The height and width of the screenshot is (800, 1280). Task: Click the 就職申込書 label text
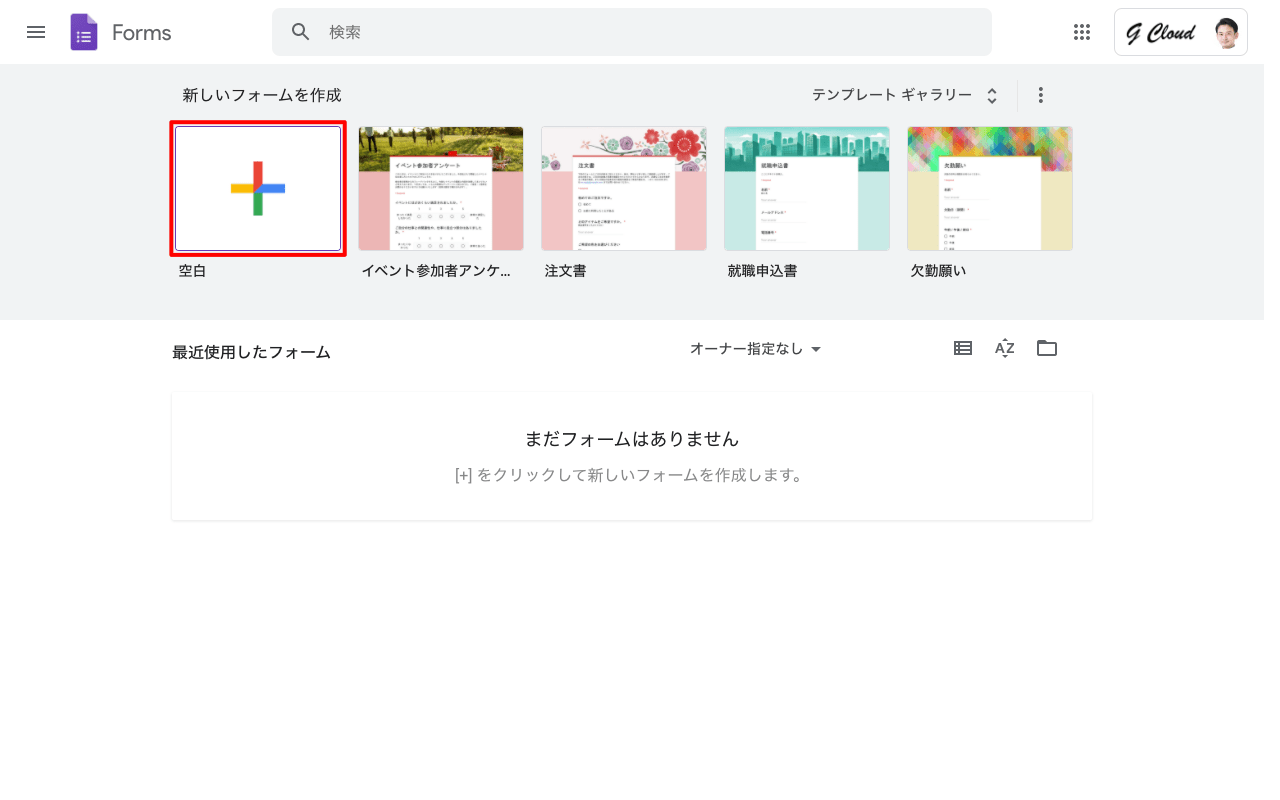pyautogui.click(x=763, y=271)
